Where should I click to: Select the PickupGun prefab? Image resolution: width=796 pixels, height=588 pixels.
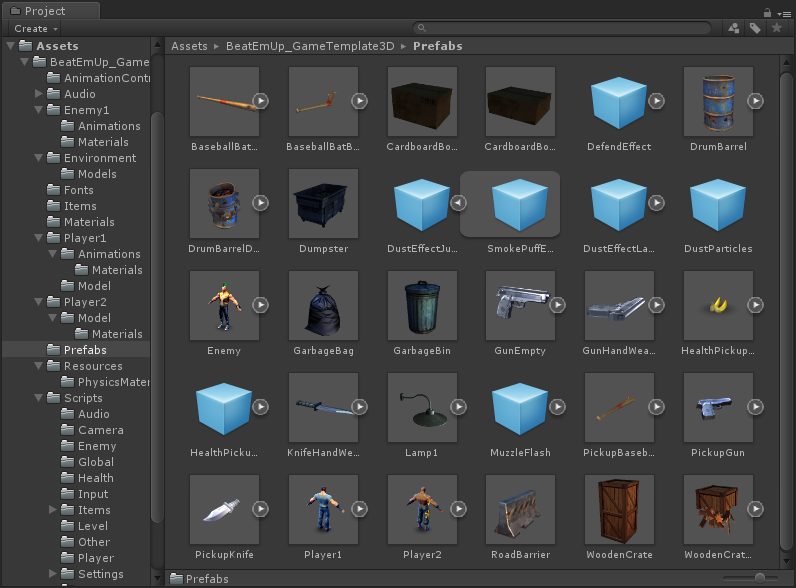point(718,408)
